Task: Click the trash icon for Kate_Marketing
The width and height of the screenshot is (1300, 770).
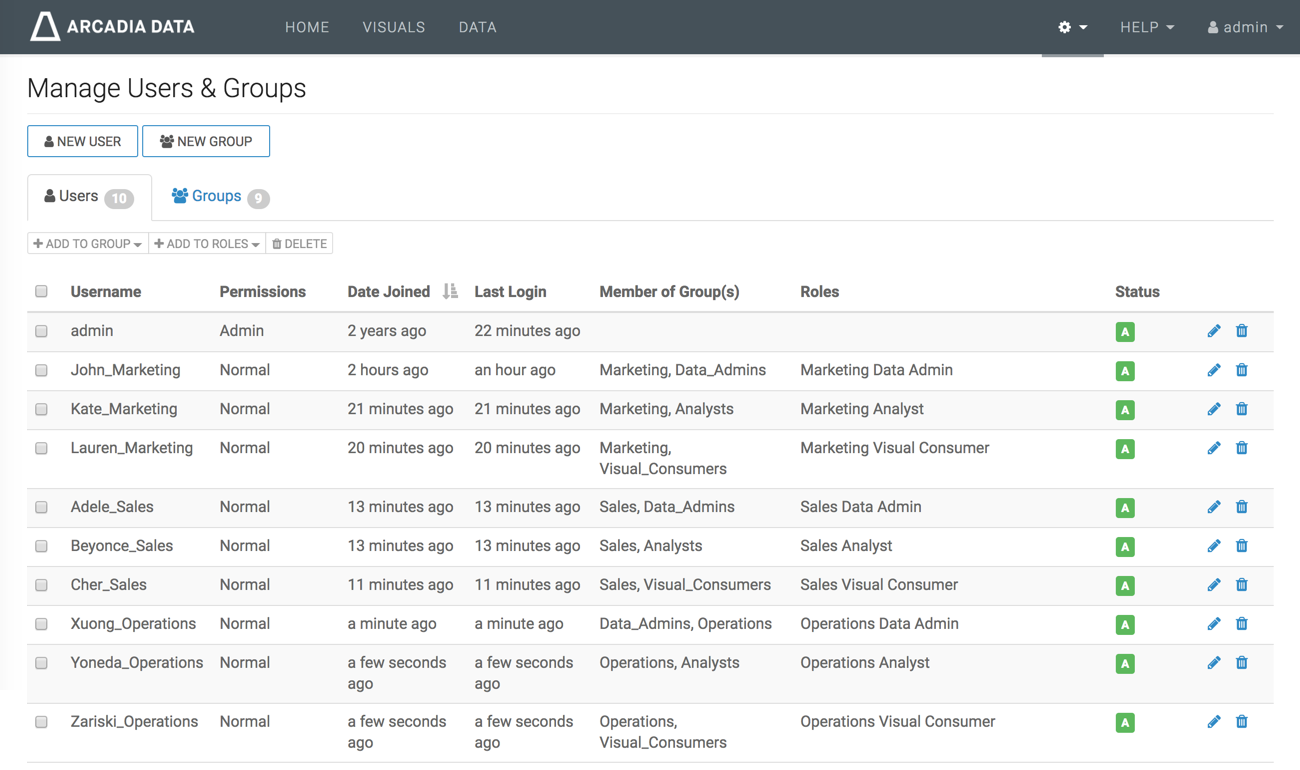Action: [x=1241, y=409]
